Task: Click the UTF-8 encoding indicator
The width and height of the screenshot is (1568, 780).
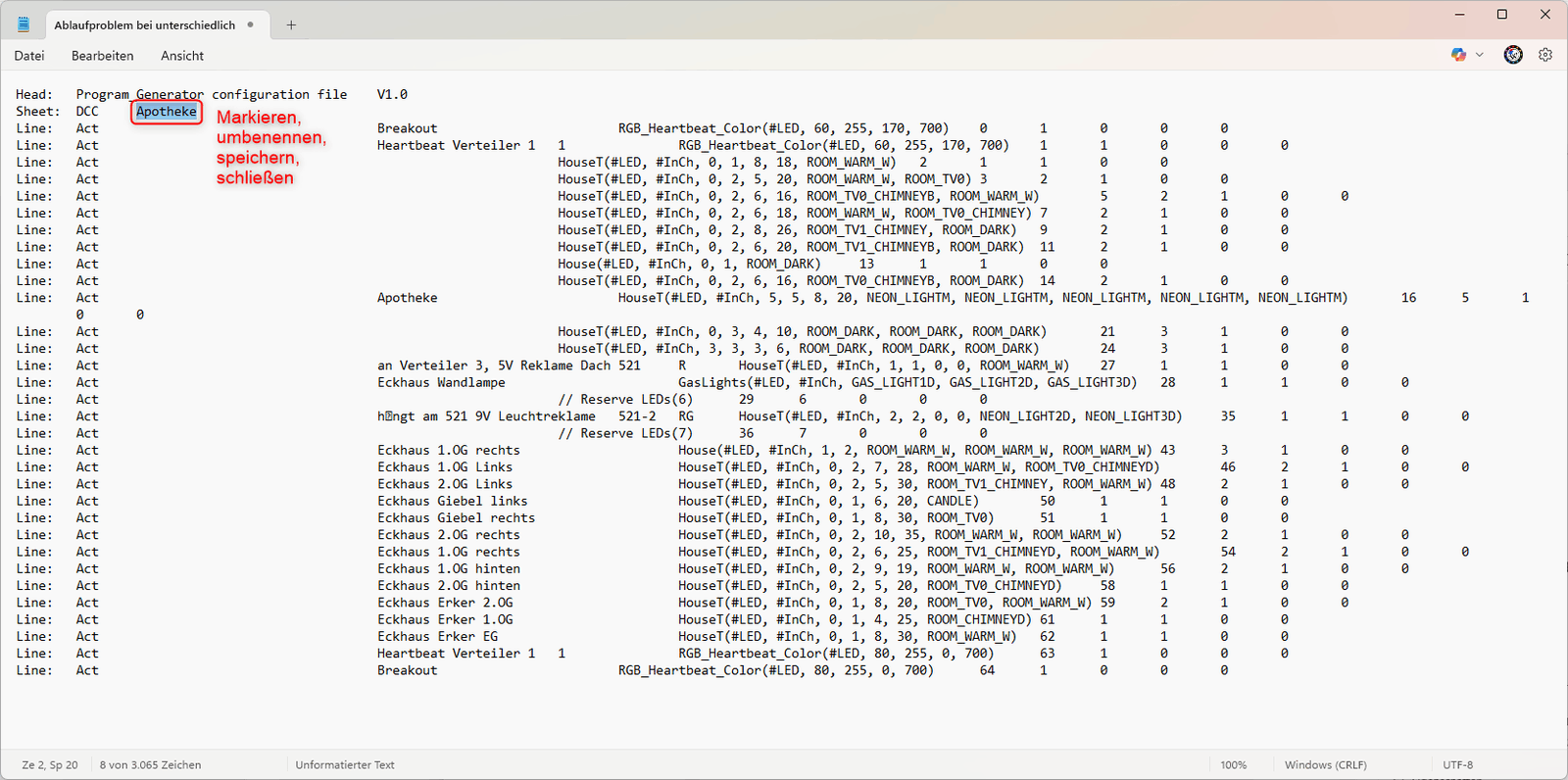Action: pyautogui.click(x=1457, y=765)
